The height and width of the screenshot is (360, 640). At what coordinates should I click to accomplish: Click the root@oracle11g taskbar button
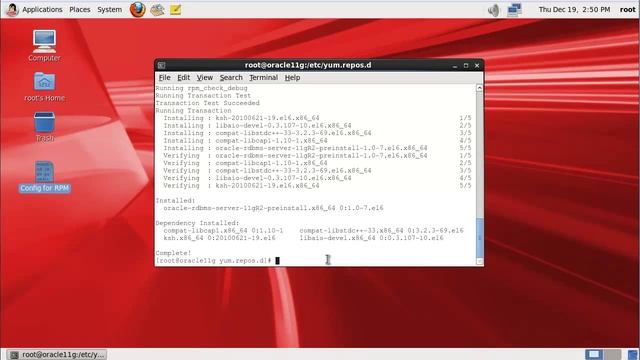pyautogui.click(x=58, y=355)
